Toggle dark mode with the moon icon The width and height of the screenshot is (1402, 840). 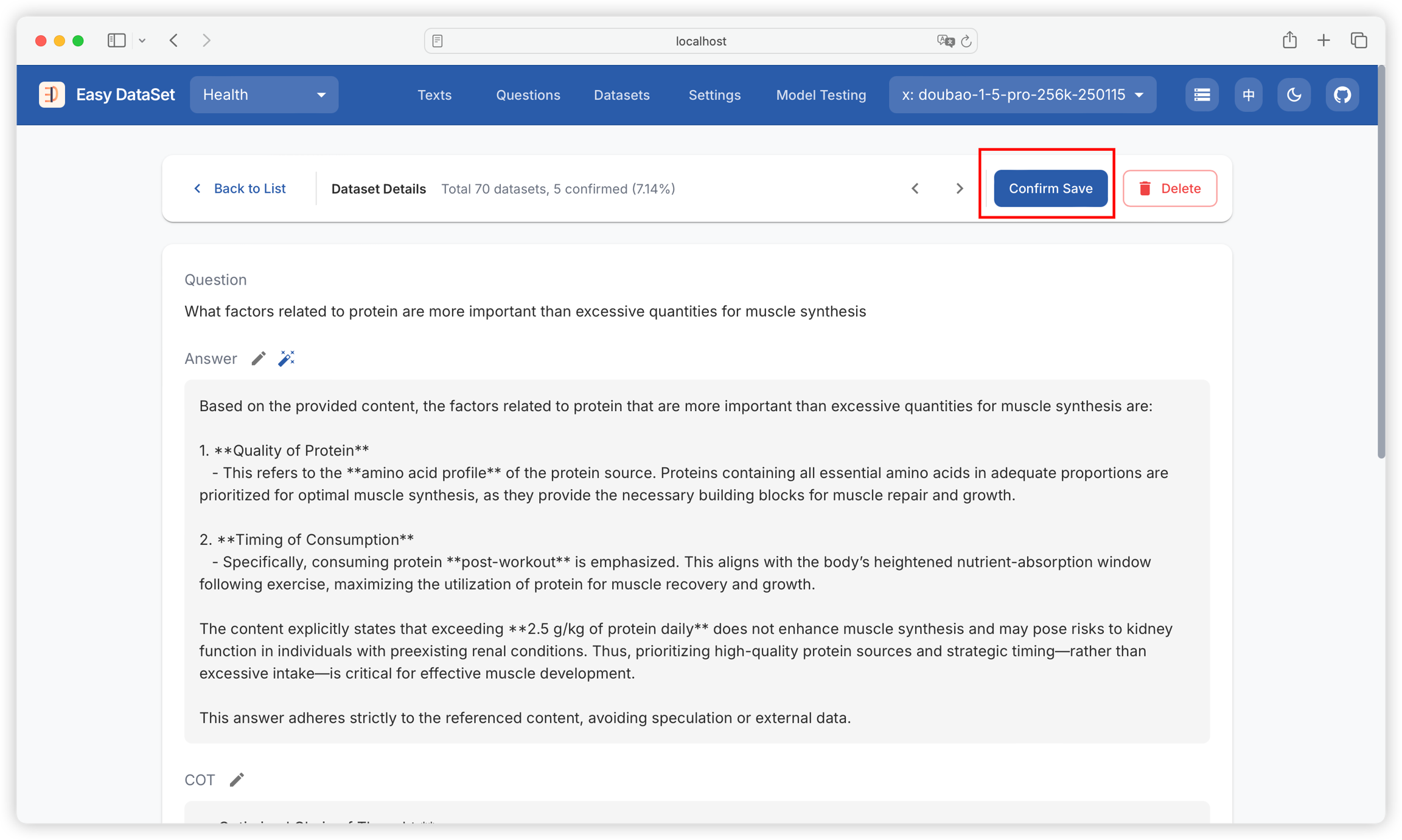pos(1294,95)
